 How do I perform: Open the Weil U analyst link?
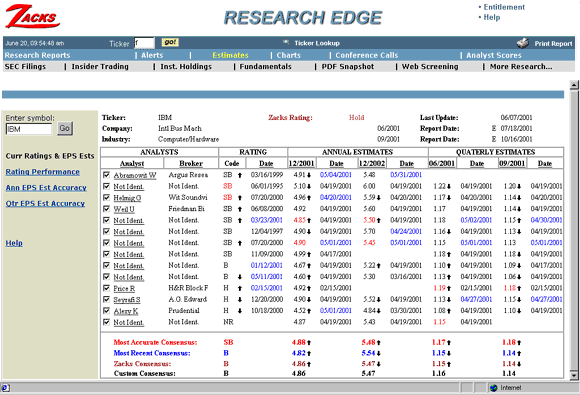point(124,209)
